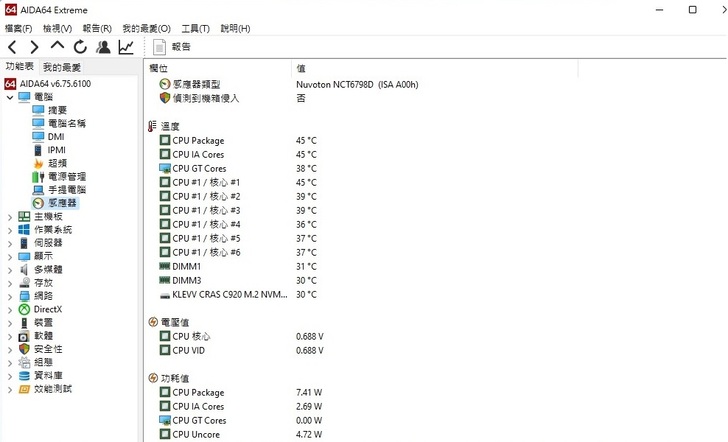Expand the 存放 tree node
728x442 pixels.
click(x=10, y=283)
